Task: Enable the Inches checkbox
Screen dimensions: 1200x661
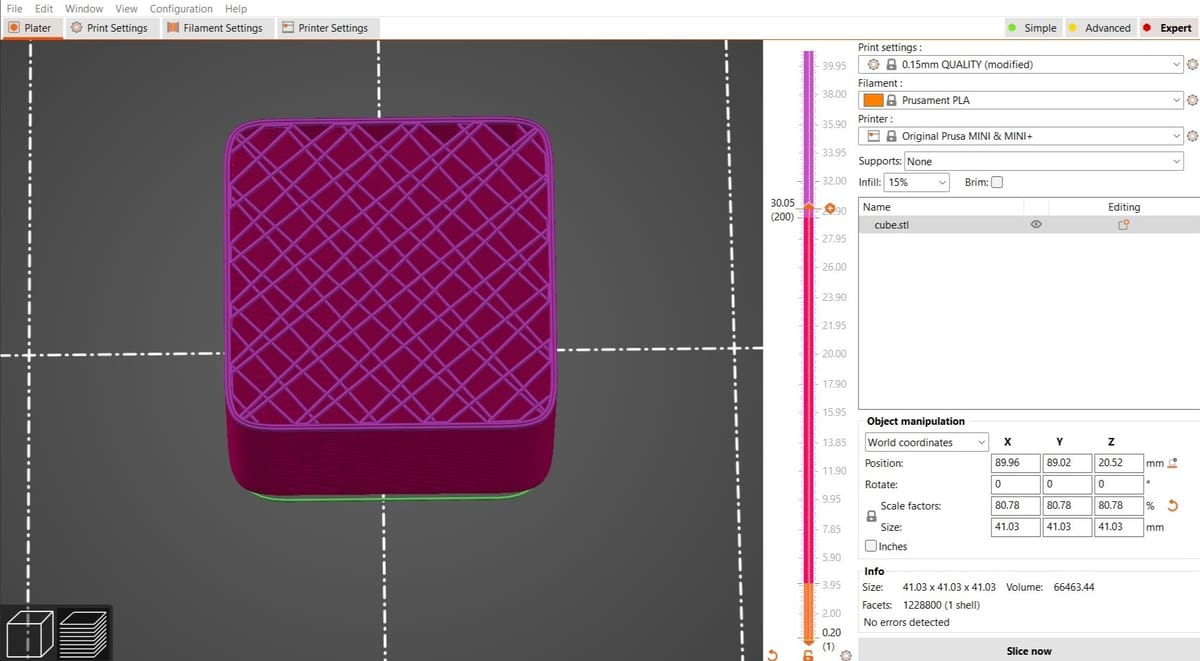Action: (x=871, y=546)
